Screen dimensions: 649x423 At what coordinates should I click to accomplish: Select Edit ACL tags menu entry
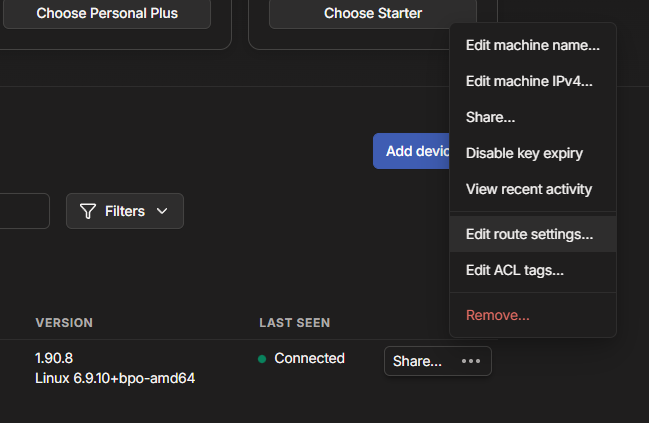[514, 270]
